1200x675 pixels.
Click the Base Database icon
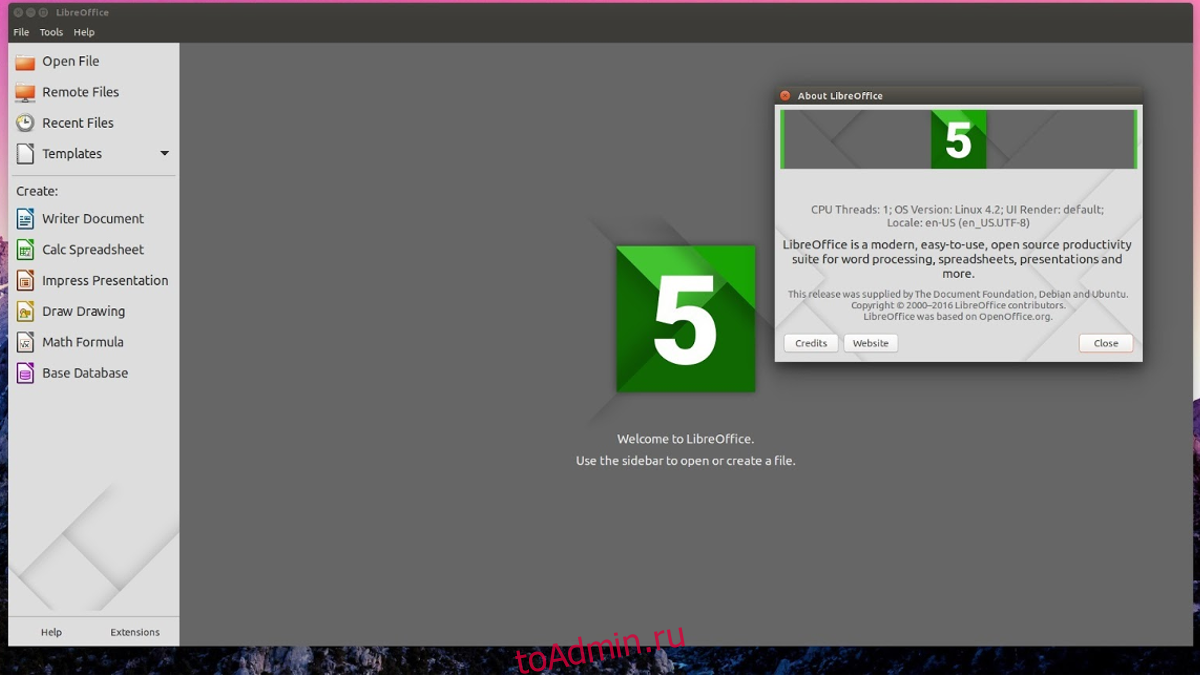[x=25, y=373]
